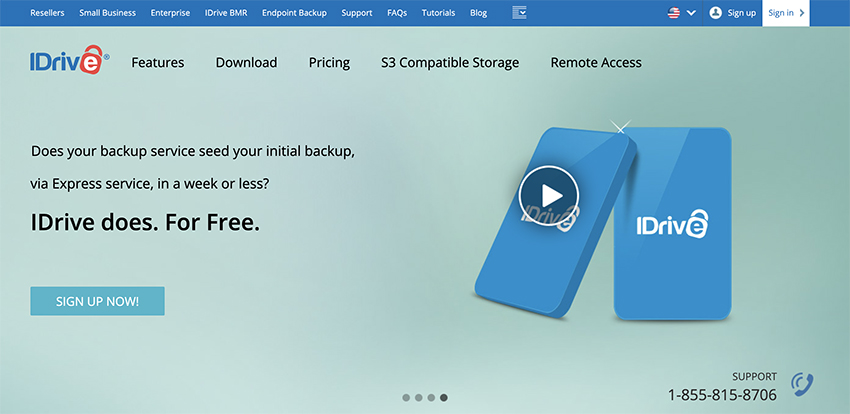Click the support phone handset icon
This screenshot has width=850, height=414.
[x=802, y=384]
